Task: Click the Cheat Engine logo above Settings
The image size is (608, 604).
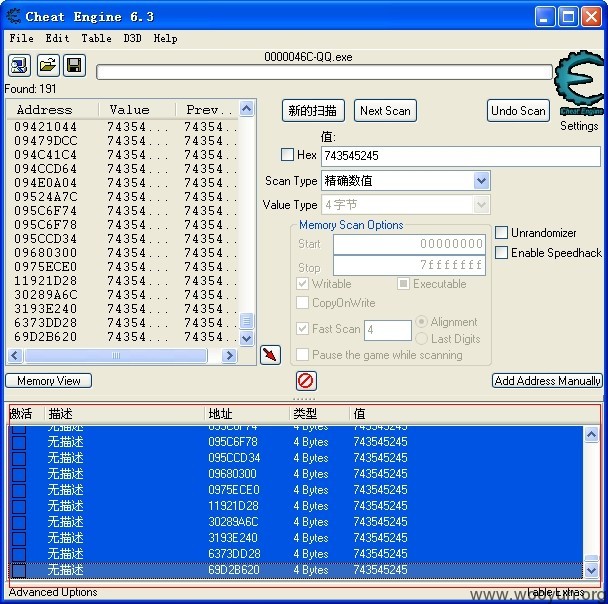Action: tap(580, 83)
